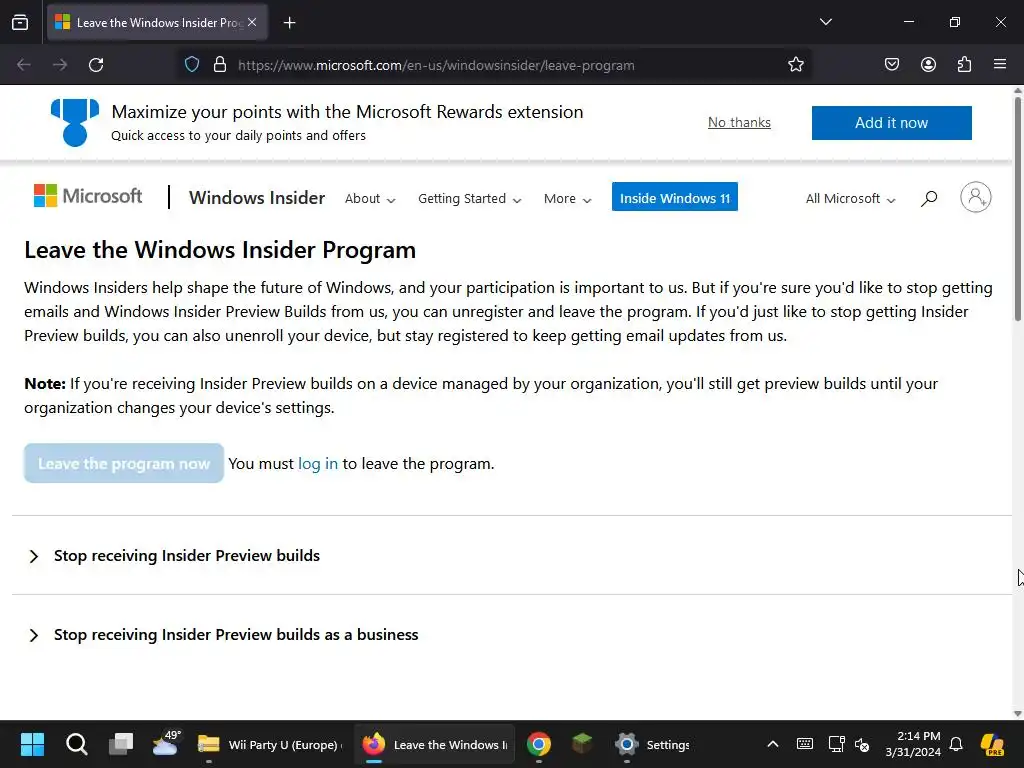Click Add it now button
Image resolution: width=1024 pixels, height=768 pixels.
891,123
